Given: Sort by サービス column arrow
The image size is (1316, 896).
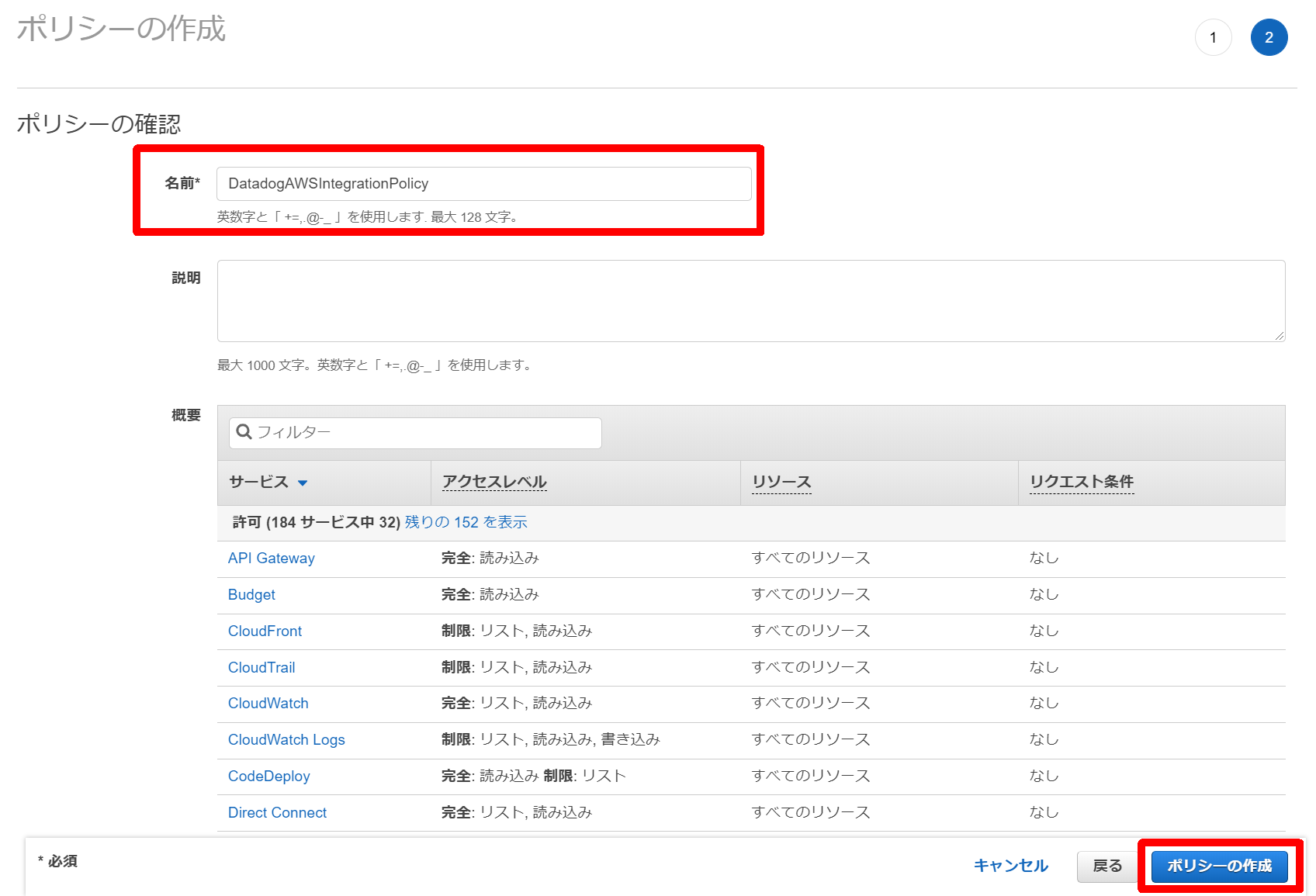Looking at the screenshot, I should 303,483.
